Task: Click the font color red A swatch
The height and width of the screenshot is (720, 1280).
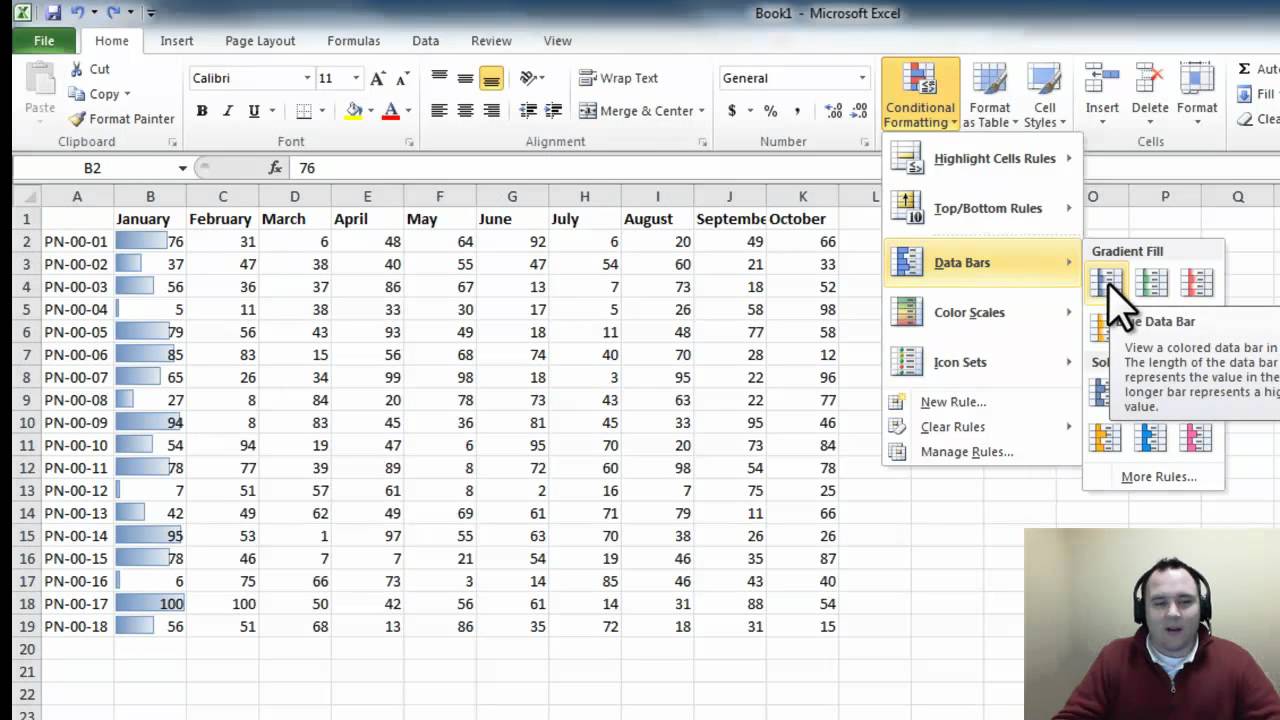Action: [391, 111]
